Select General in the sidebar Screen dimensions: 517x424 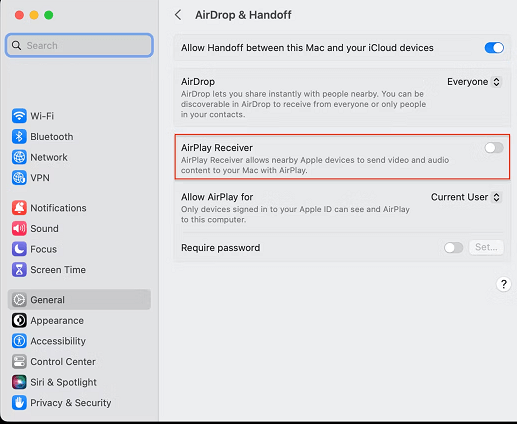79,300
